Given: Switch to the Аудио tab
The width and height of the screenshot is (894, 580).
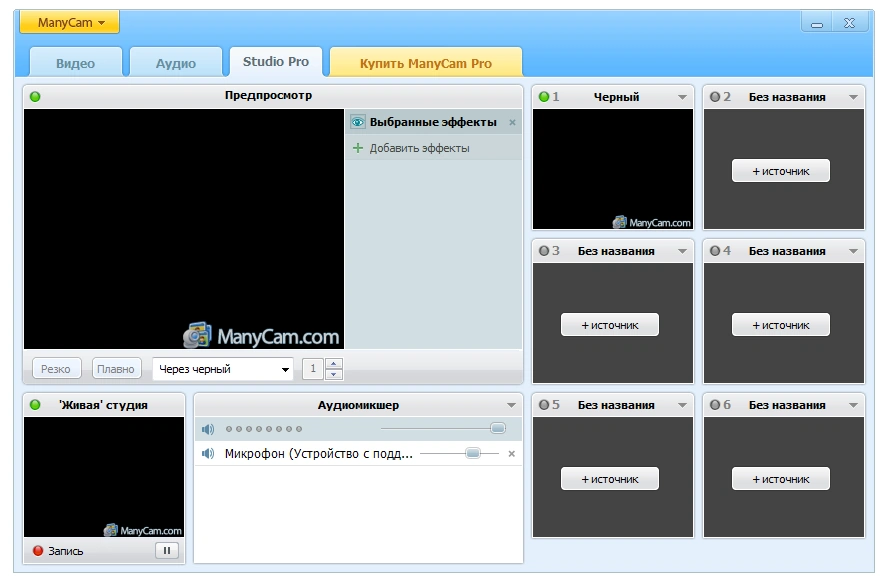Looking at the screenshot, I should click(176, 63).
